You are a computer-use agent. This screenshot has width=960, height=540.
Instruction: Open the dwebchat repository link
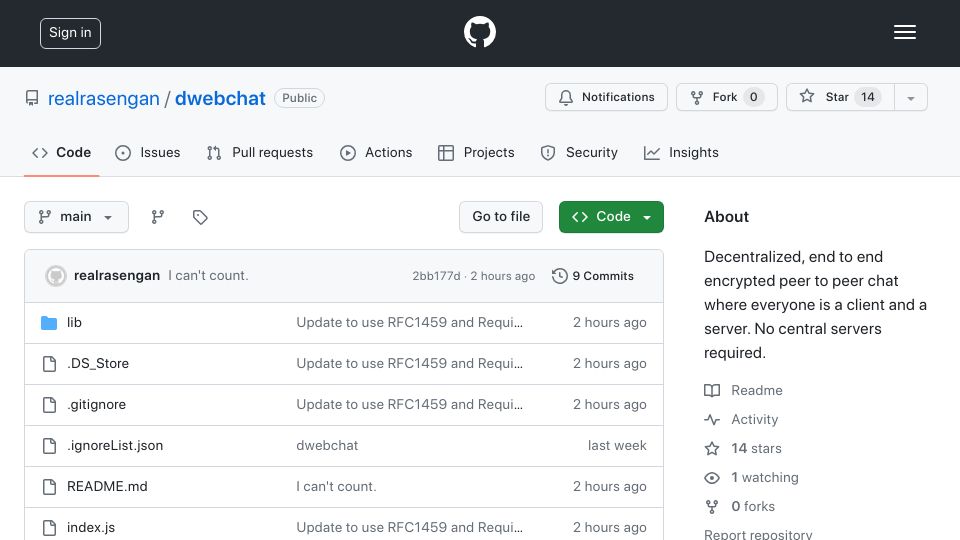220,98
